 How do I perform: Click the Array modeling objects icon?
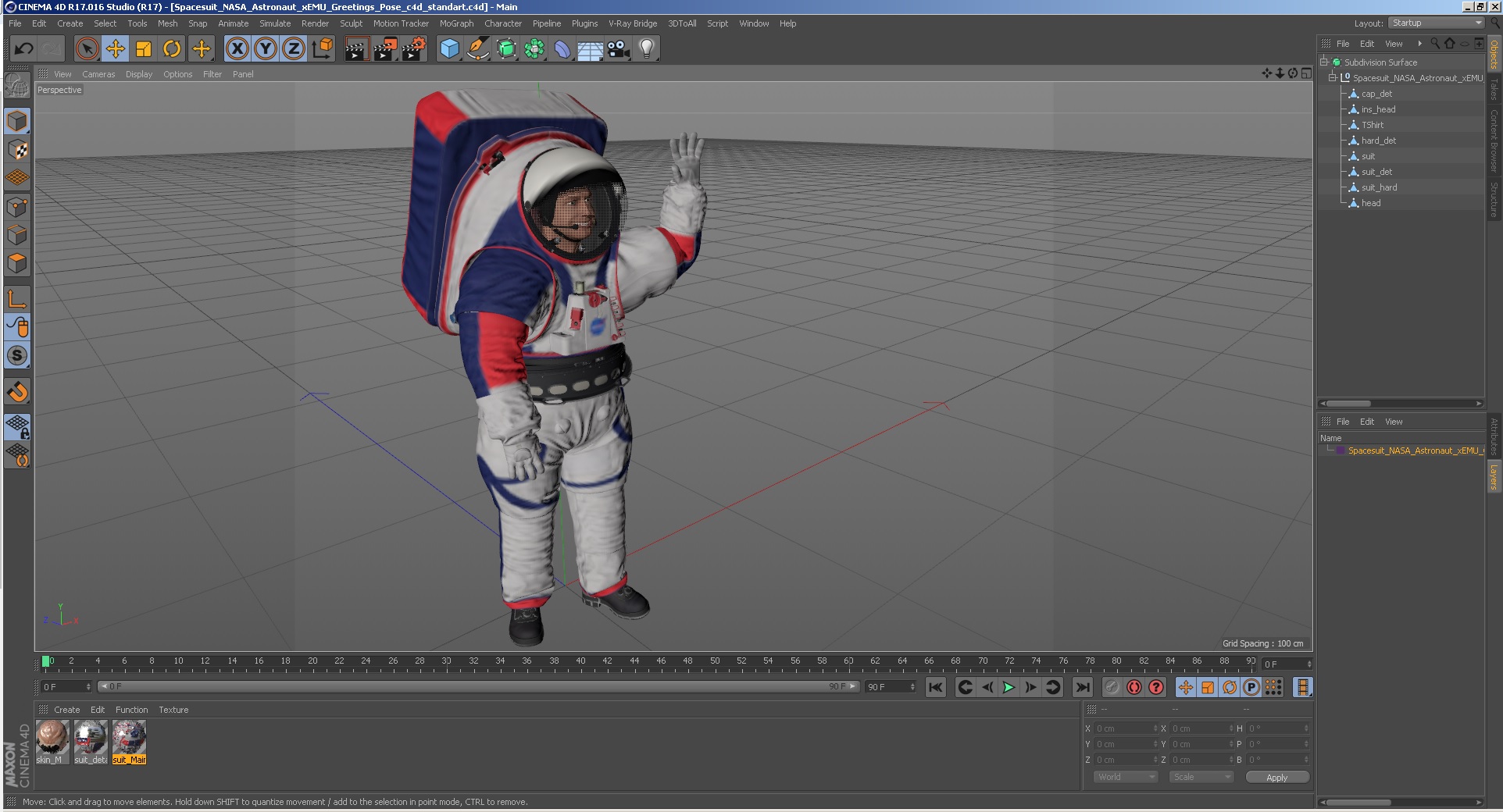tap(534, 49)
